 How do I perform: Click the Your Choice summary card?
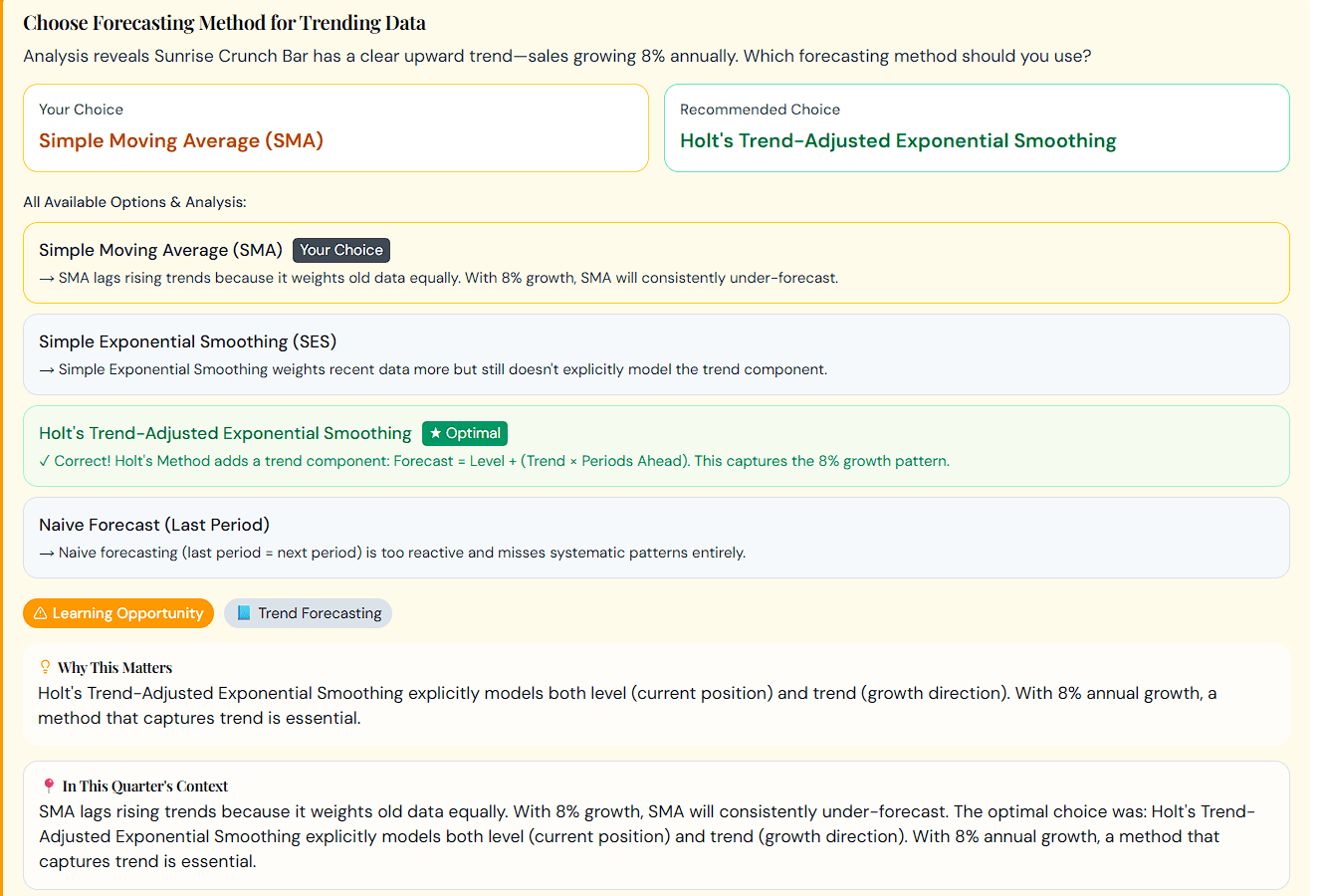point(335,127)
